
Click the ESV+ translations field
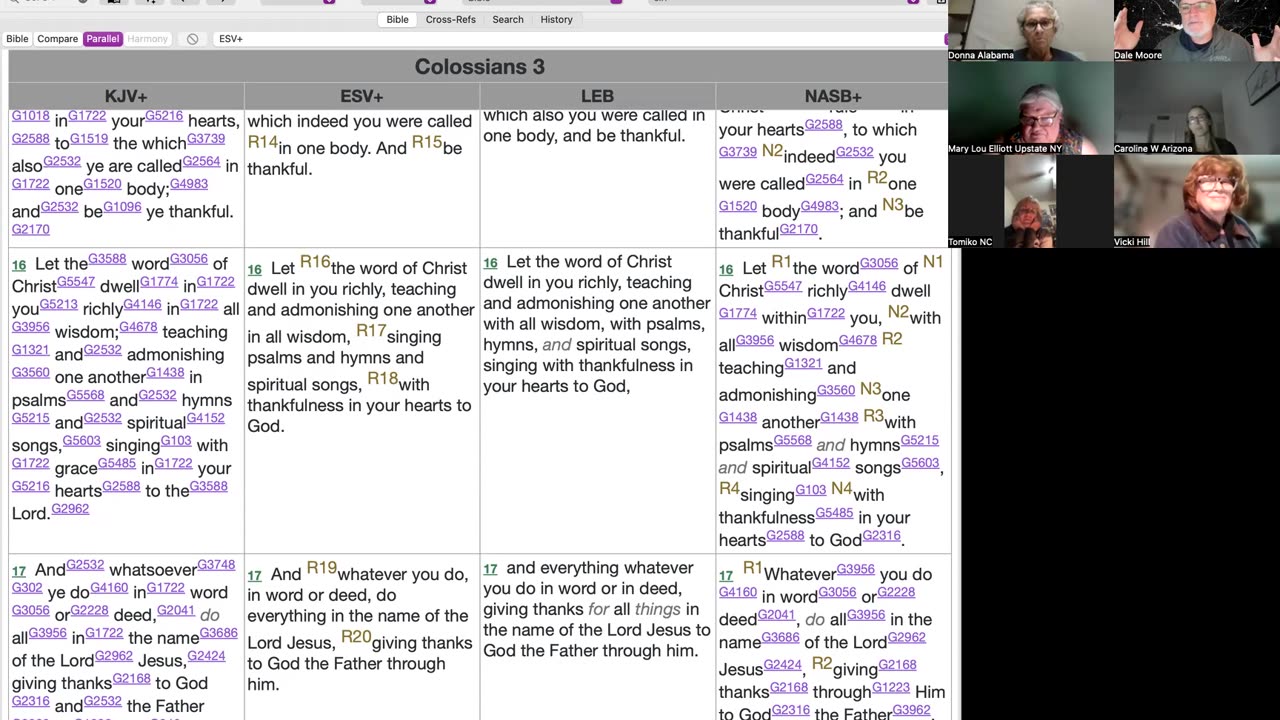(580, 39)
